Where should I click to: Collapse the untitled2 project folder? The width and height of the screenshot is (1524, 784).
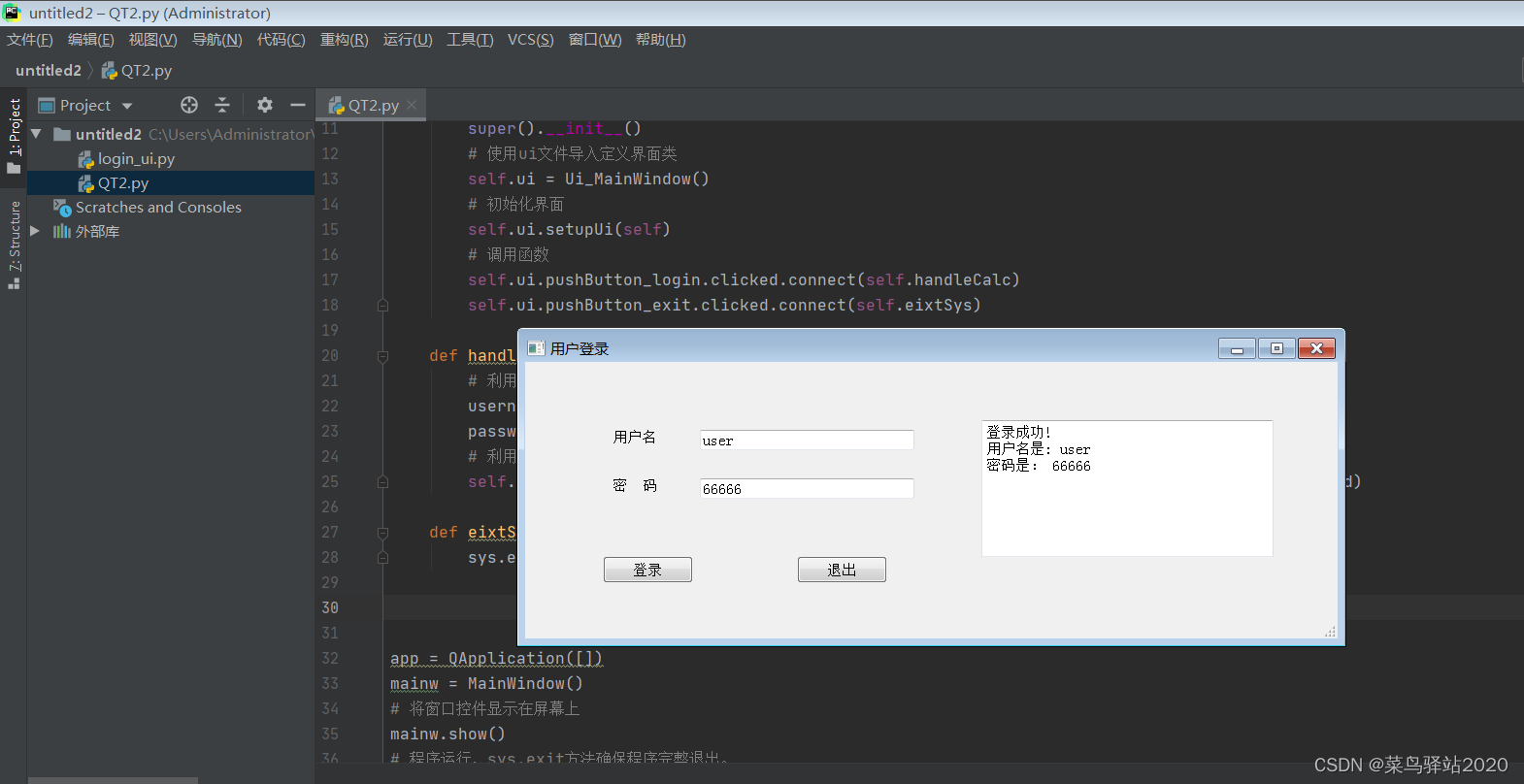coord(36,134)
